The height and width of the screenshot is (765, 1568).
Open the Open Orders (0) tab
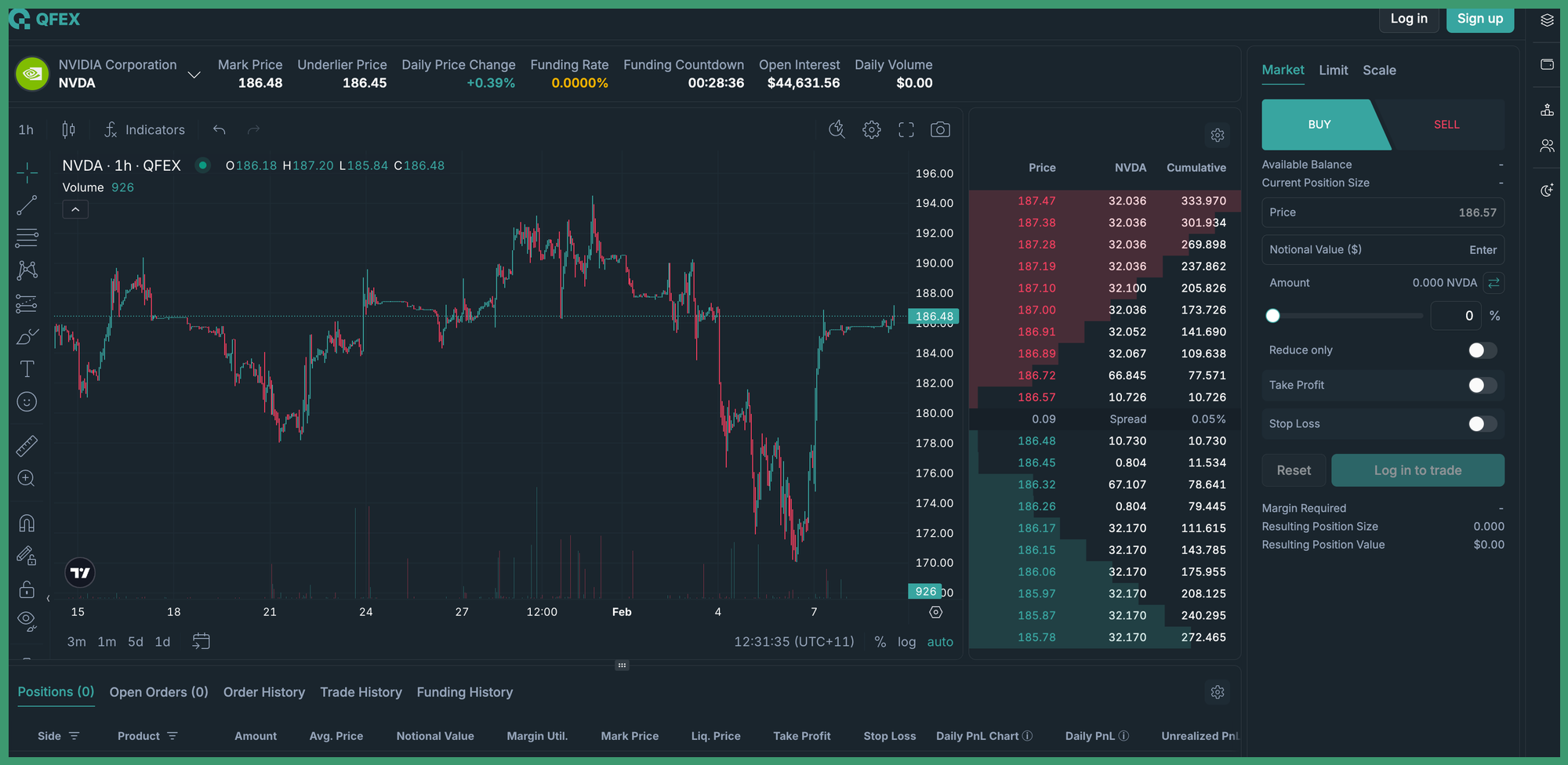point(159,692)
